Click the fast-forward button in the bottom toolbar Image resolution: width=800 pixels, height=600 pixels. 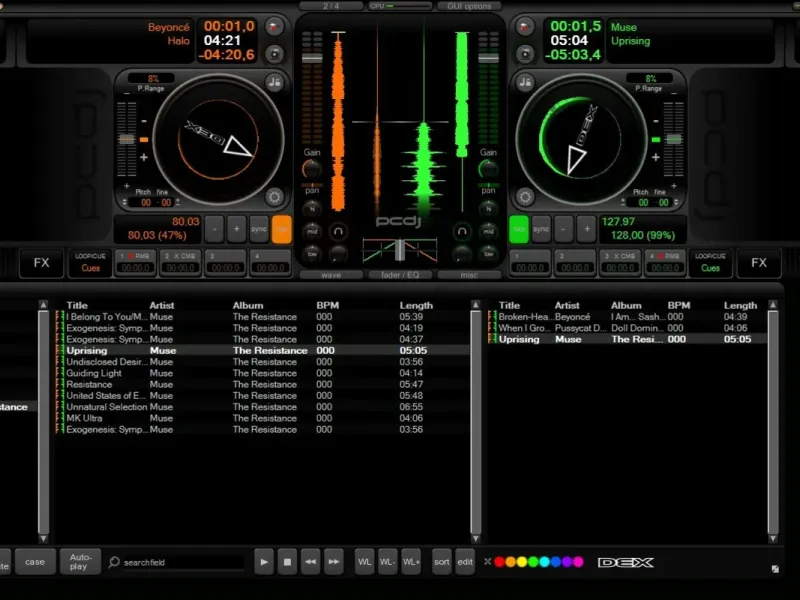click(x=334, y=562)
